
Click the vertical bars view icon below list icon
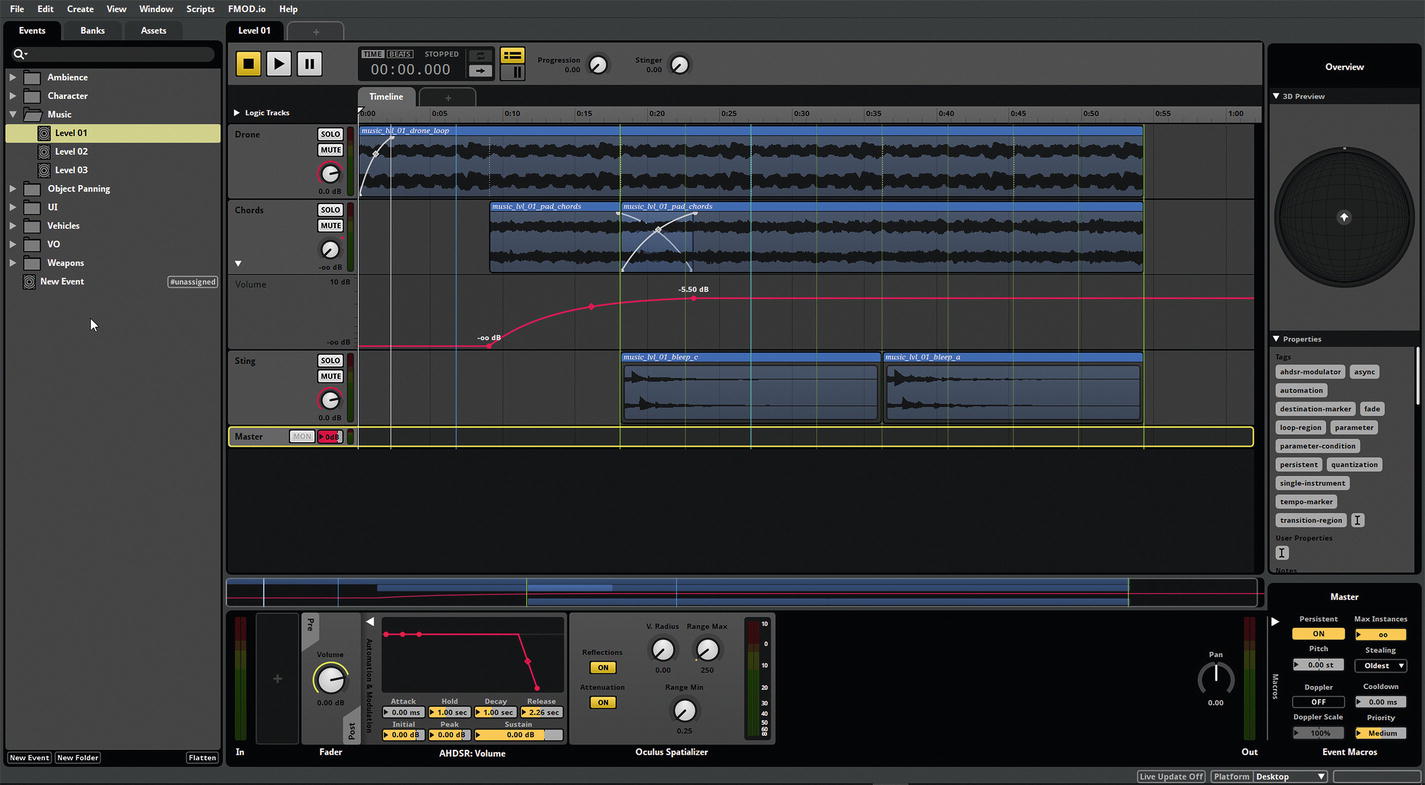(x=512, y=72)
